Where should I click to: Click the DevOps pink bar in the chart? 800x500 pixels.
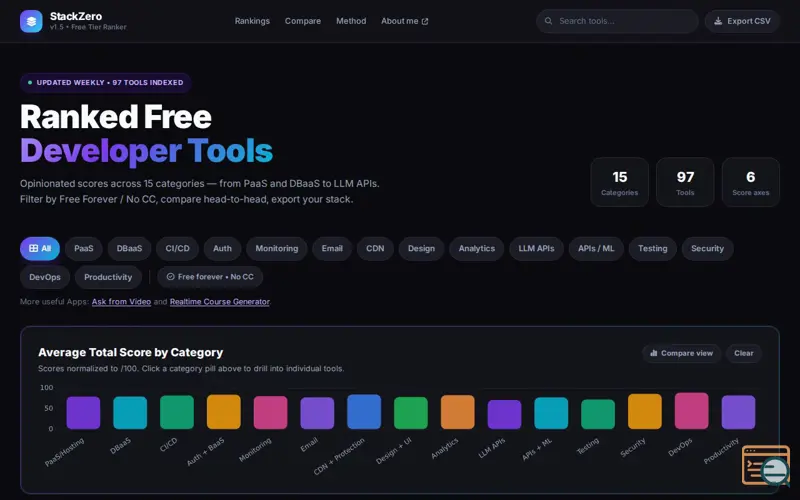[691, 411]
